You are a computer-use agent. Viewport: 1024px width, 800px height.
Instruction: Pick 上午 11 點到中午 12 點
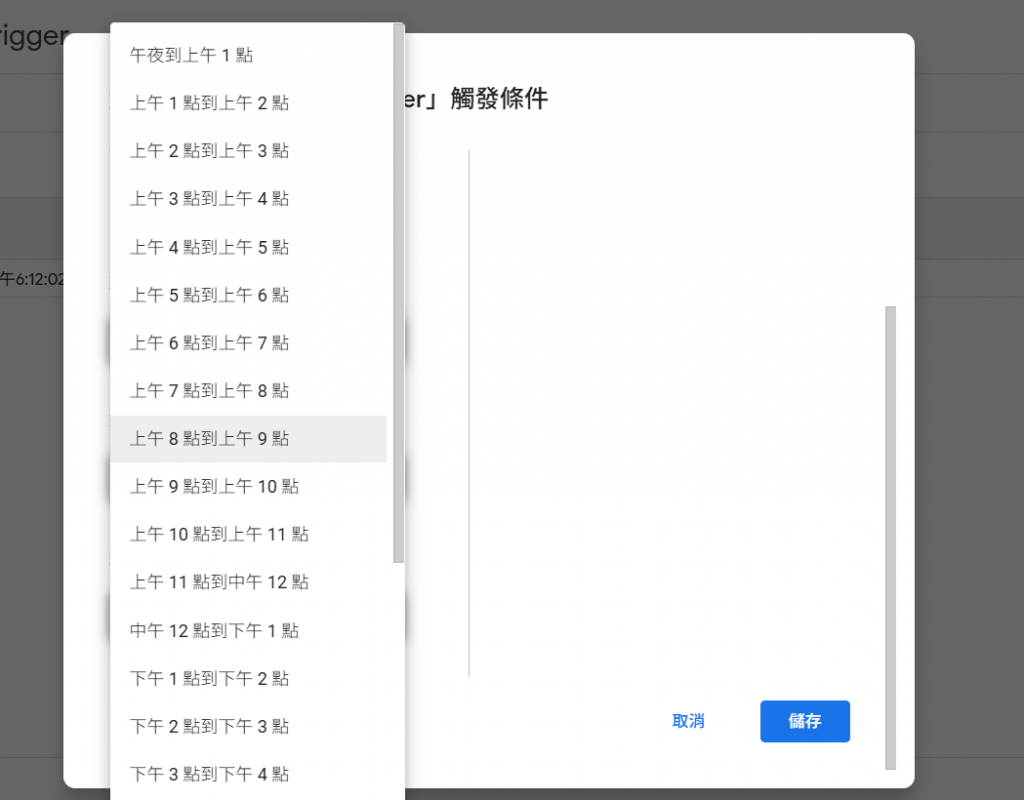[248, 582]
